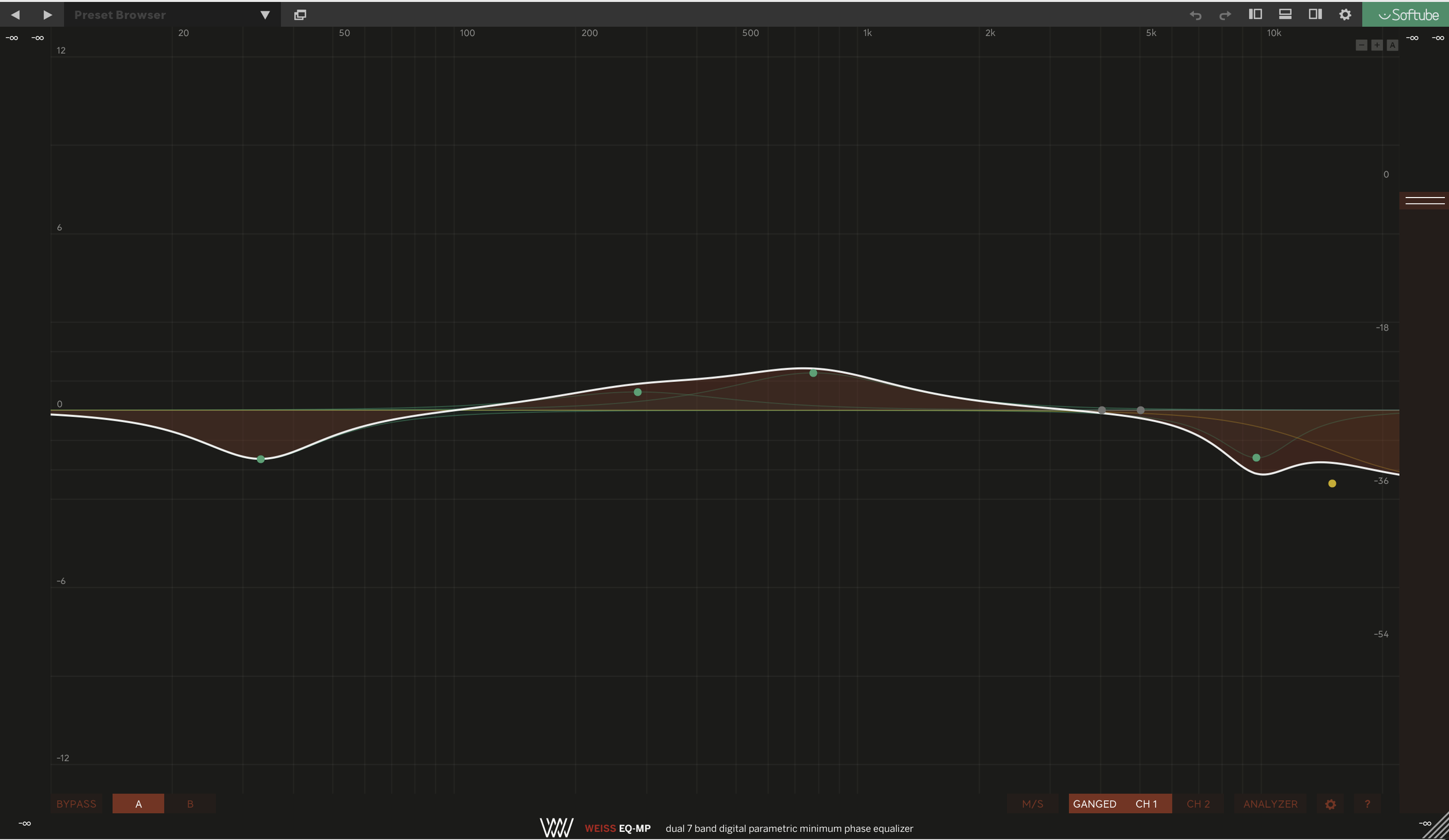Click the output gain fader handle
The height and width of the screenshot is (840, 1449).
coord(1424,200)
